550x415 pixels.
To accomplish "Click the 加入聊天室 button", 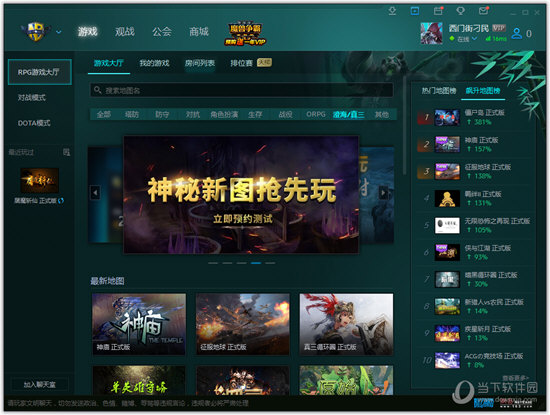I will pyautogui.click(x=40, y=384).
